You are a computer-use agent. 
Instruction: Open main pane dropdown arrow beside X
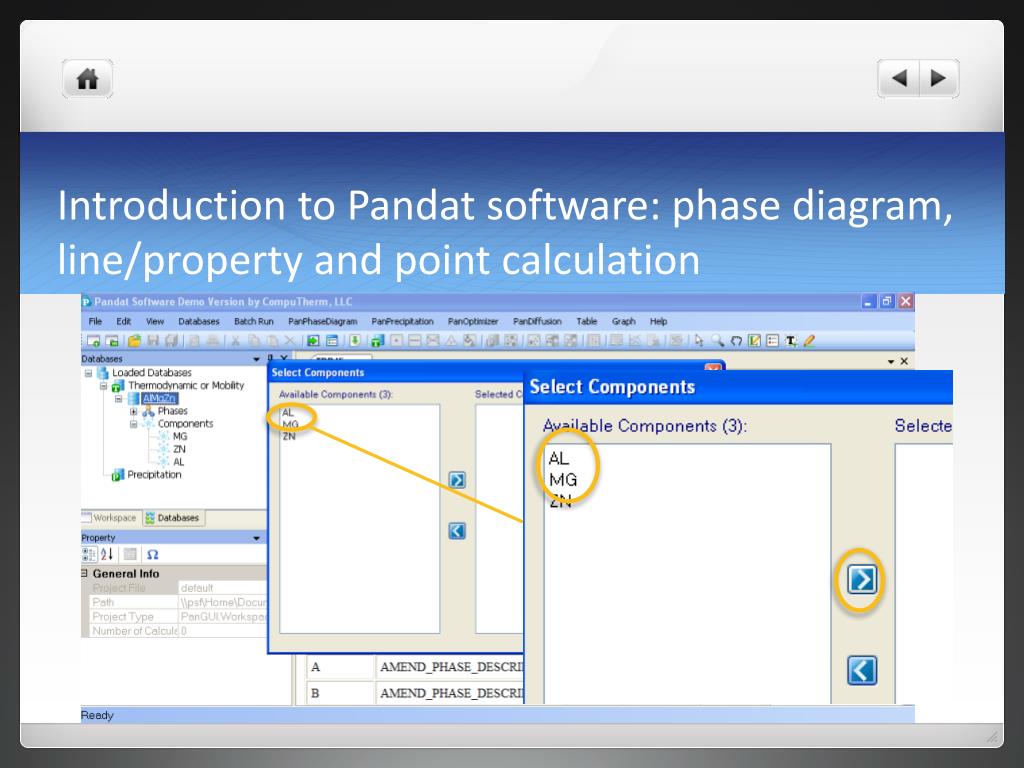[x=891, y=362]
